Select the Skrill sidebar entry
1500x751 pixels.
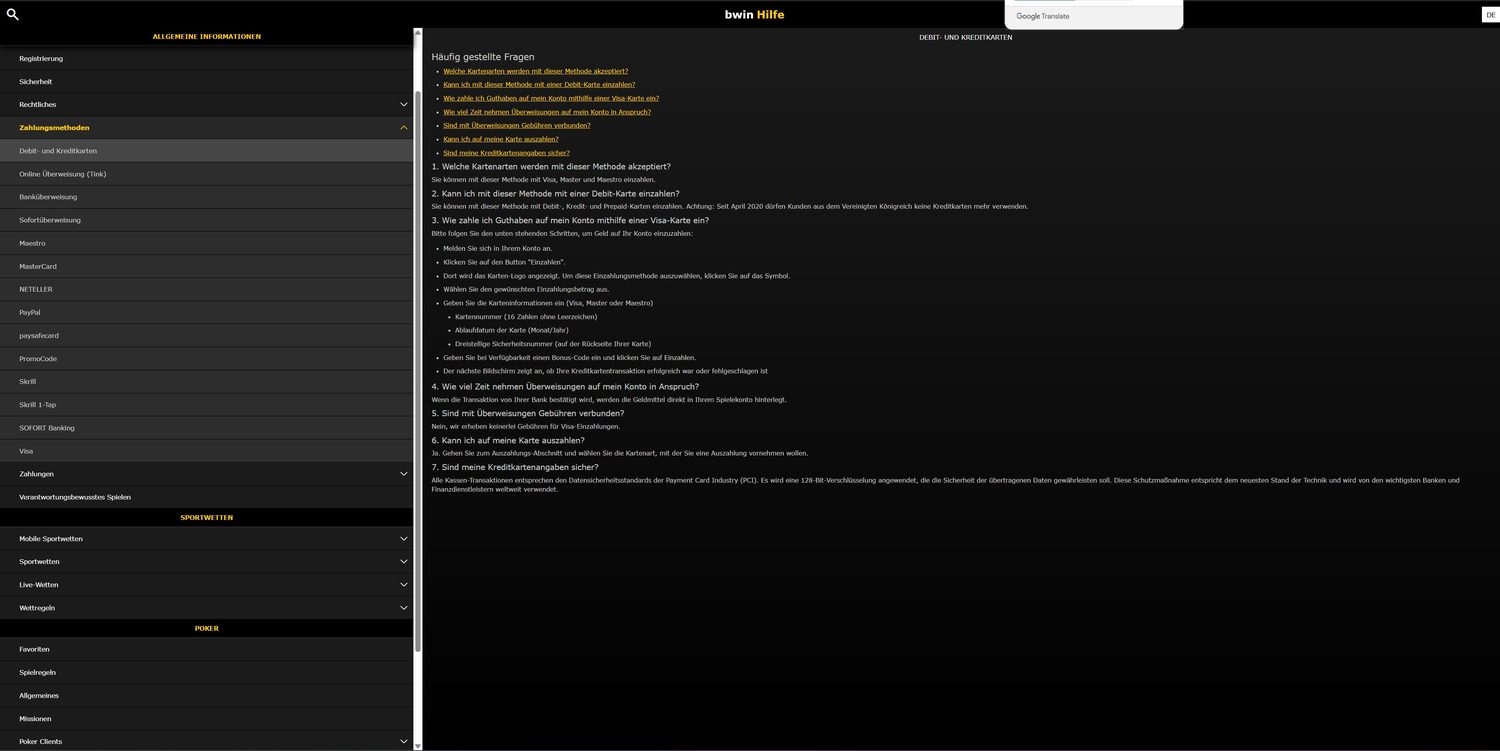point(206,381)
